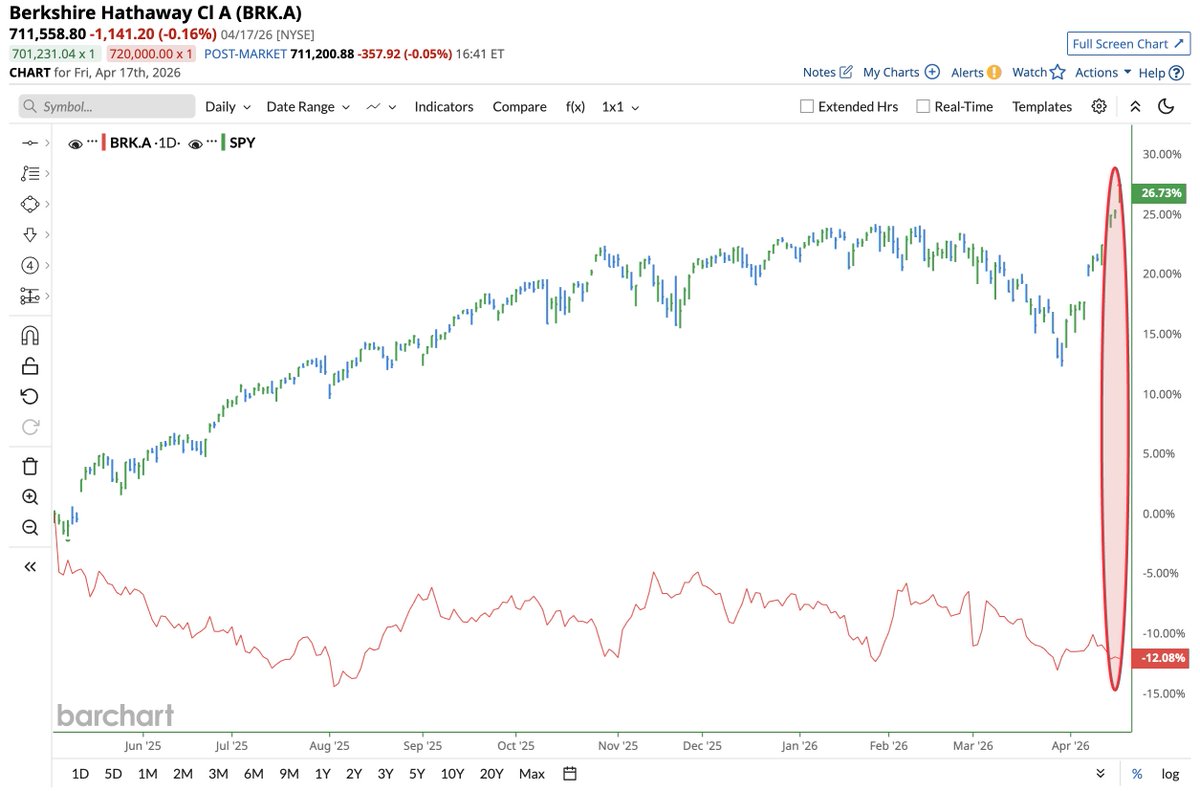Open the chart settings gear

coord(1099,106)
